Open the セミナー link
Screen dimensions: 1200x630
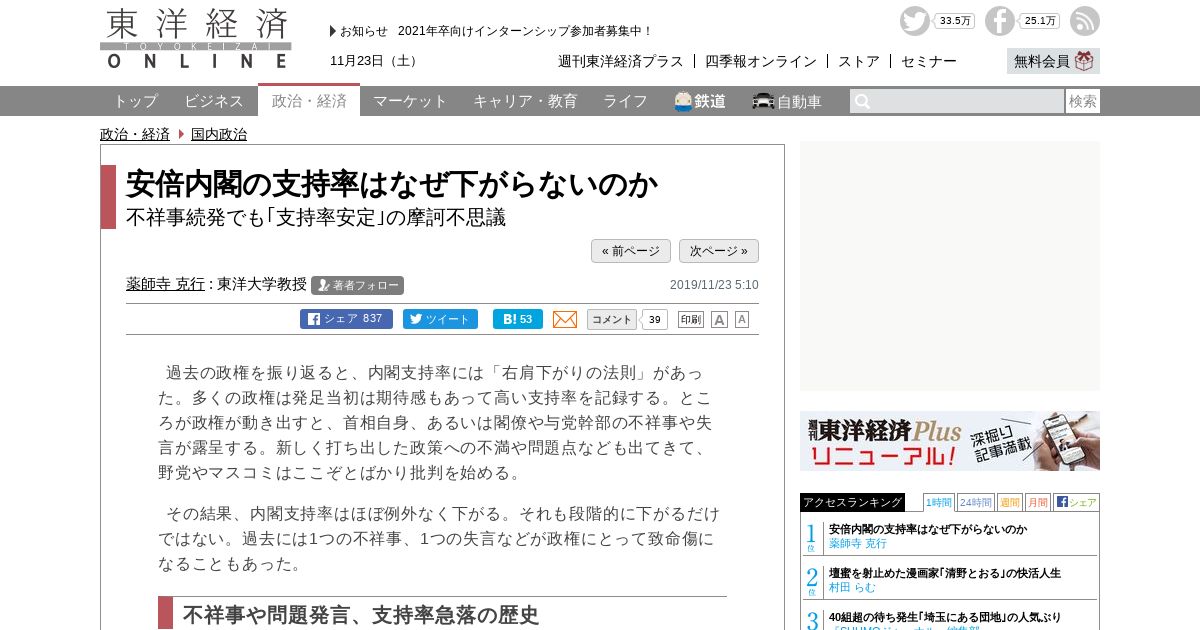point(929,61)
